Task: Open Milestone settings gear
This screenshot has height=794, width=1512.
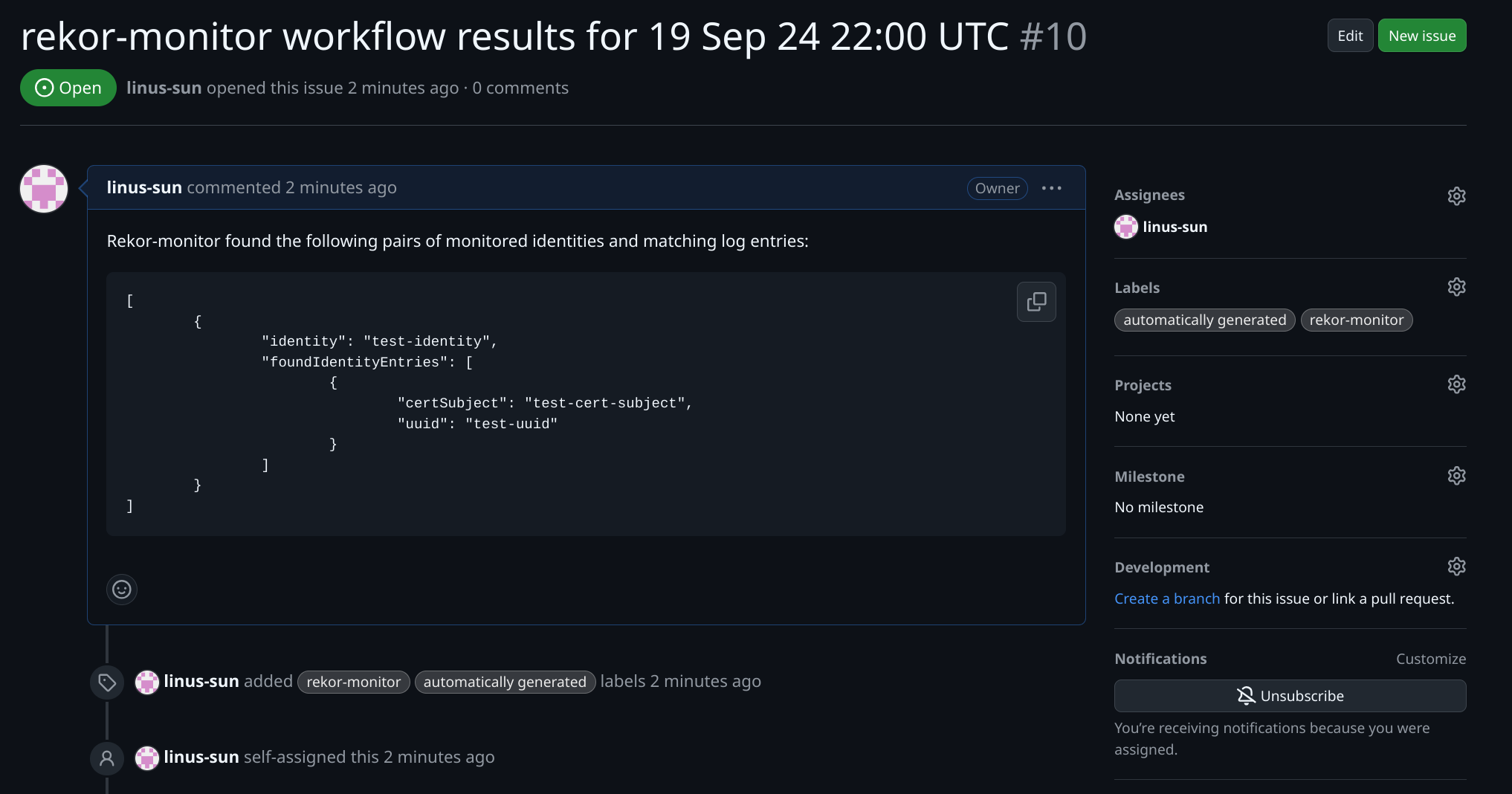Action: (x=1456, y=476)
